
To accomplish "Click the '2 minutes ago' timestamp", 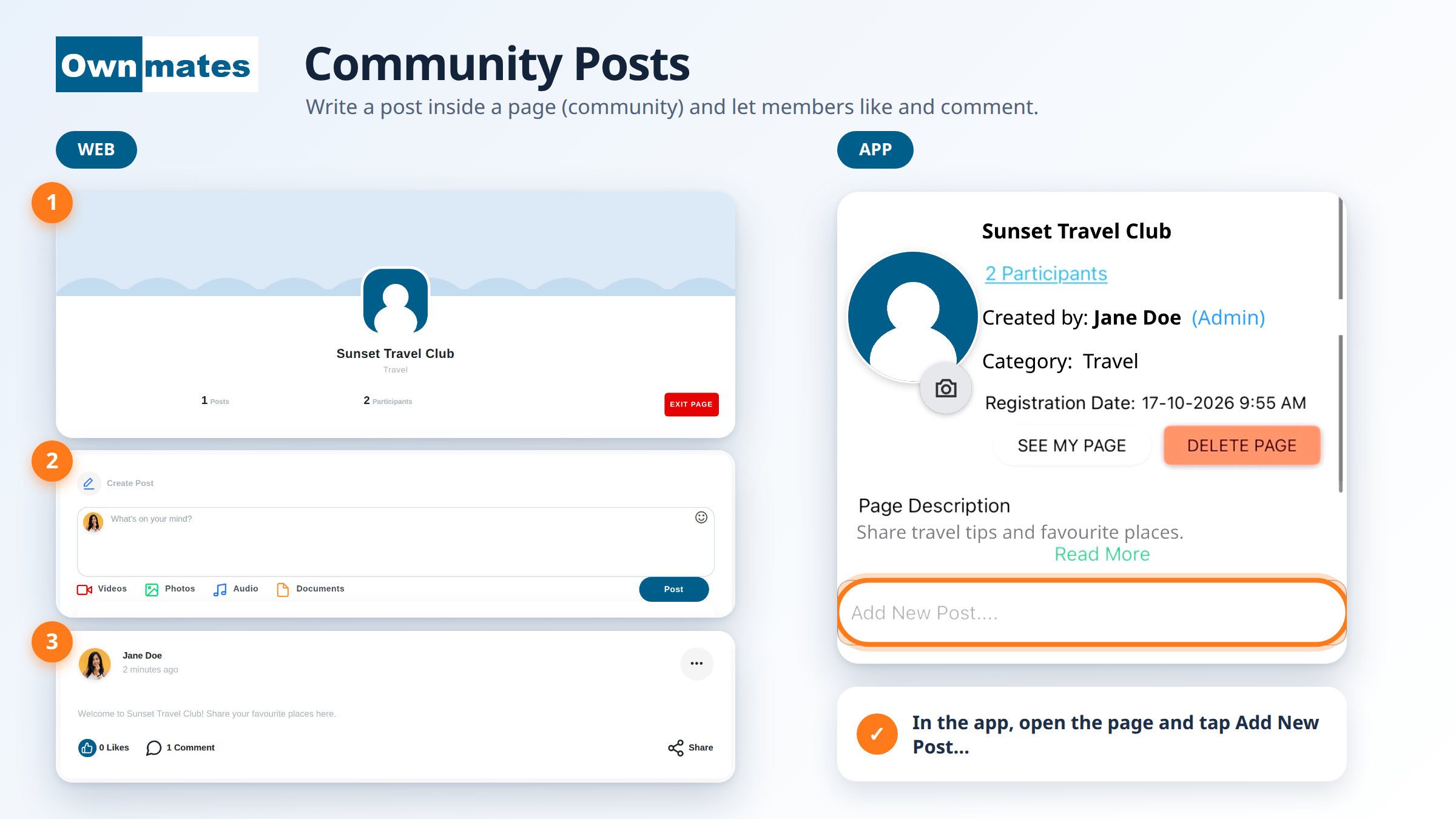I will (150, 670).
